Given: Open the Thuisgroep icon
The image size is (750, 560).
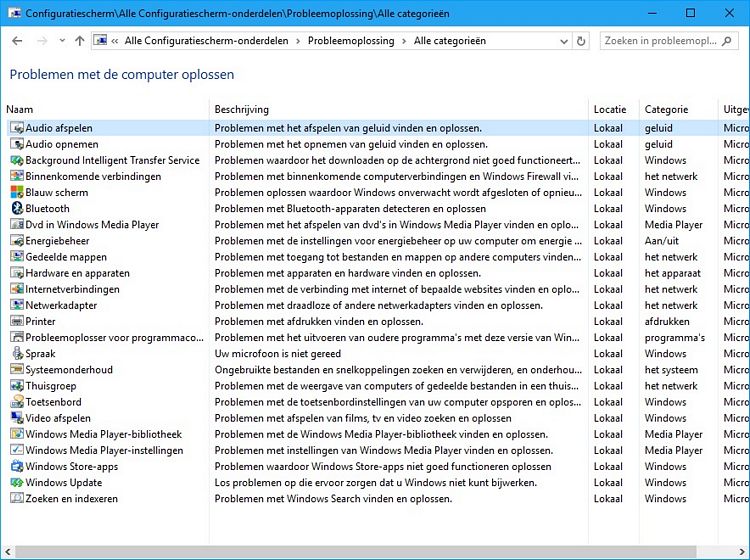Looking at the screenshot, I should pos(17,385).
